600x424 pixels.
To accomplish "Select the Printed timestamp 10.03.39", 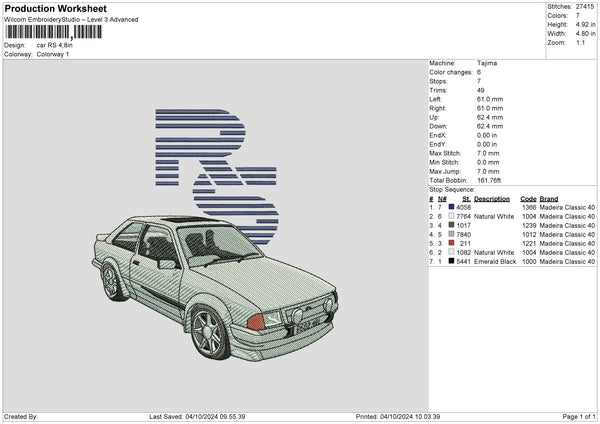I will (x=427, y=417).
